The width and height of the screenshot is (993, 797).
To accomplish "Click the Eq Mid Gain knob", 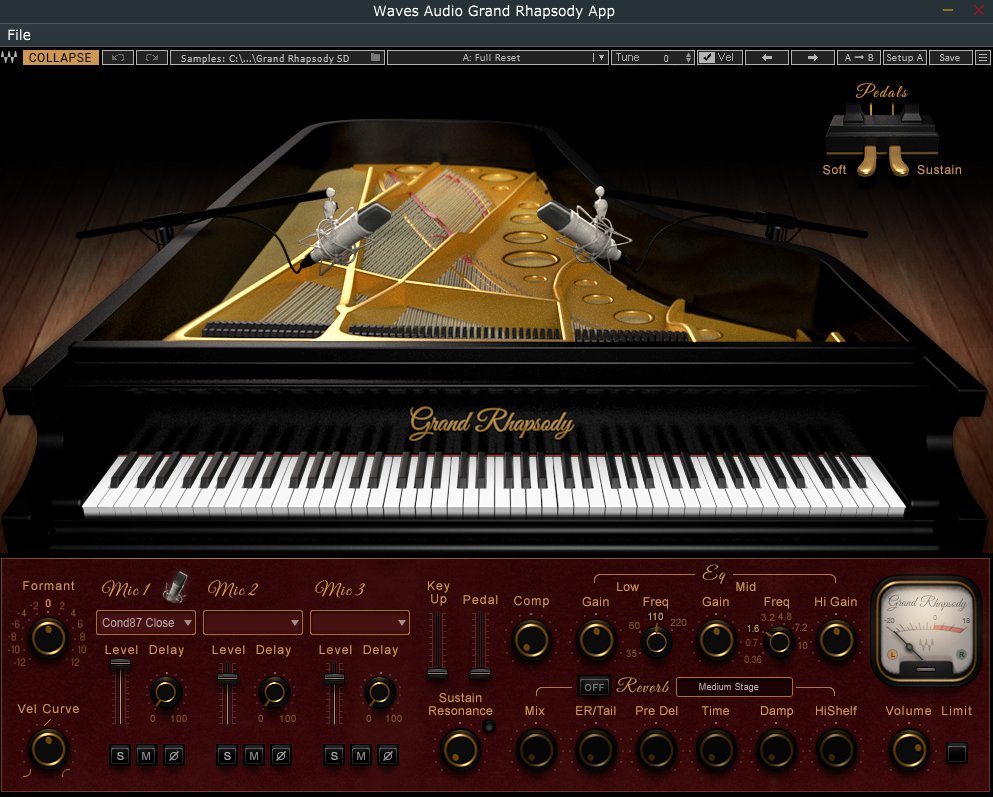I will [716, 639].
